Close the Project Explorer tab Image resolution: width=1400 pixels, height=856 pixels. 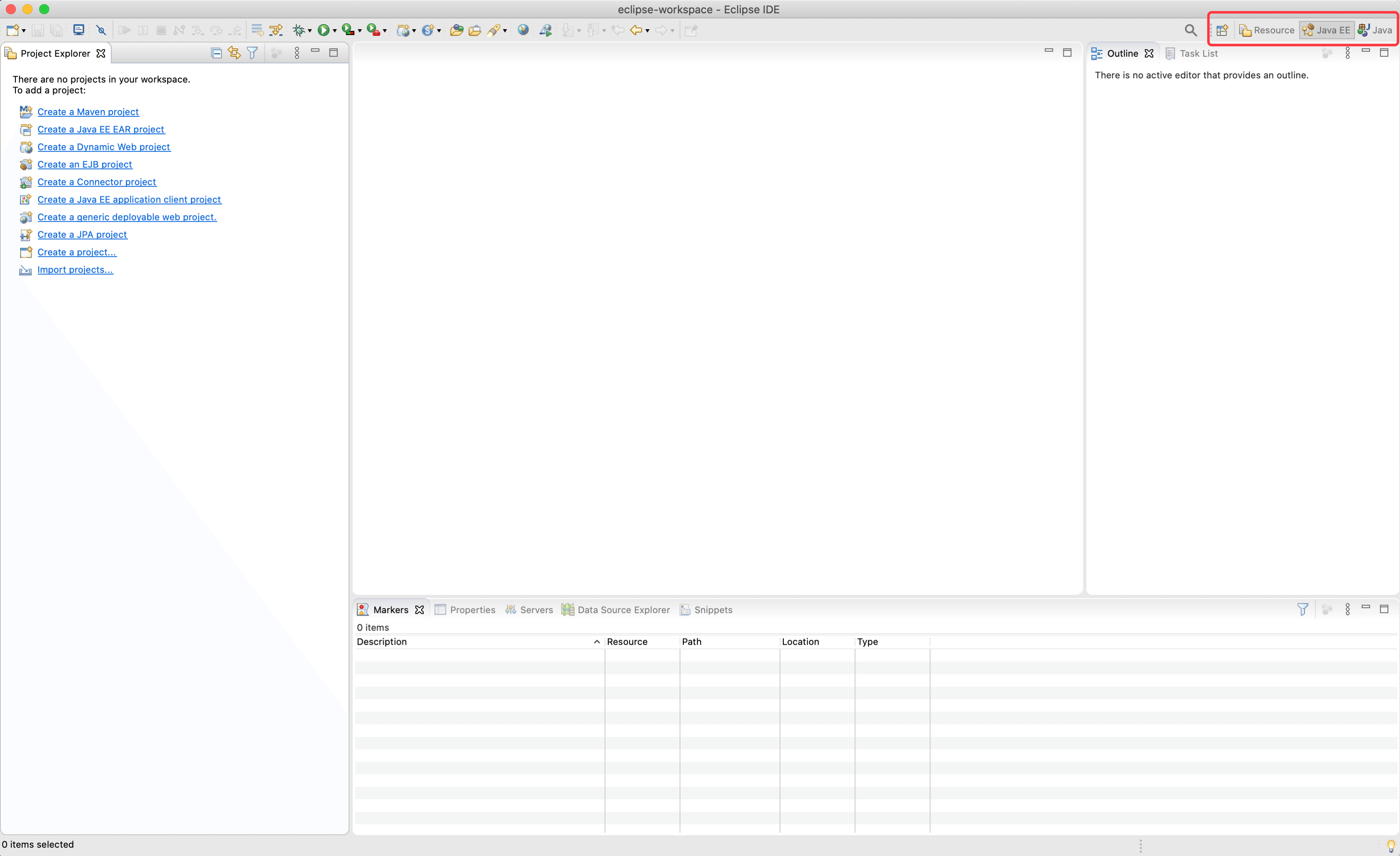pos(100,53)
